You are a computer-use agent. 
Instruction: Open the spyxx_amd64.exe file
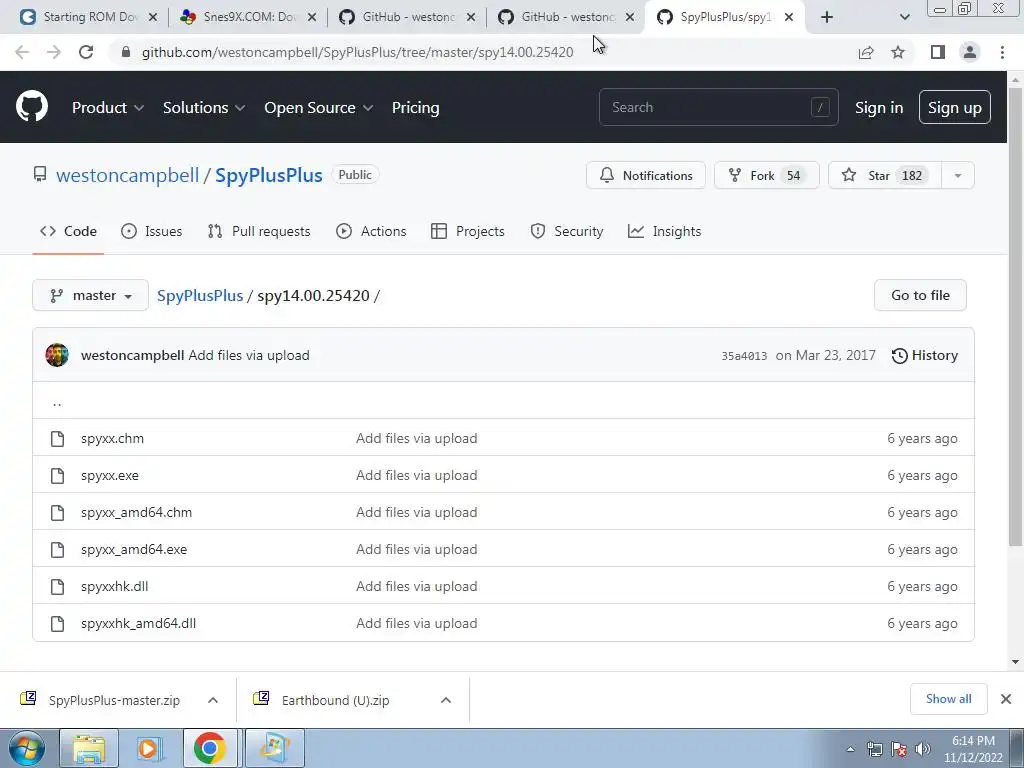point(134,549)
